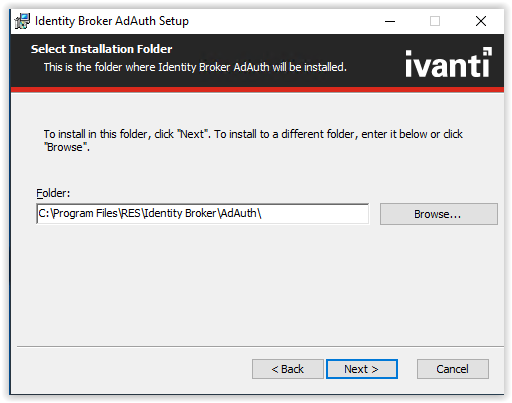Minimize the Identity Broker AdAuth Setup window
Image resolution: width=512 pixels, height=403 pixels.
(x=390, y=21)
